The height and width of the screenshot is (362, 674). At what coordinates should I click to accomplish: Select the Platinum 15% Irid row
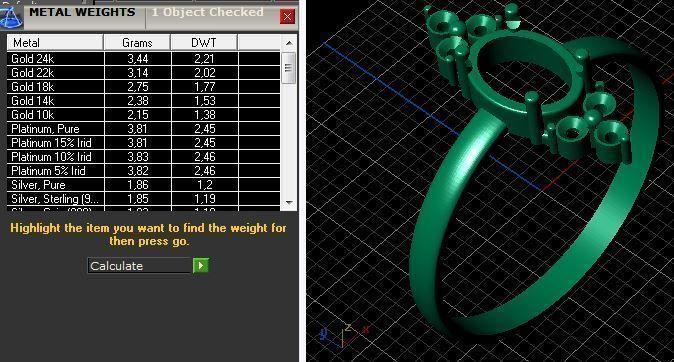(144, 143)
